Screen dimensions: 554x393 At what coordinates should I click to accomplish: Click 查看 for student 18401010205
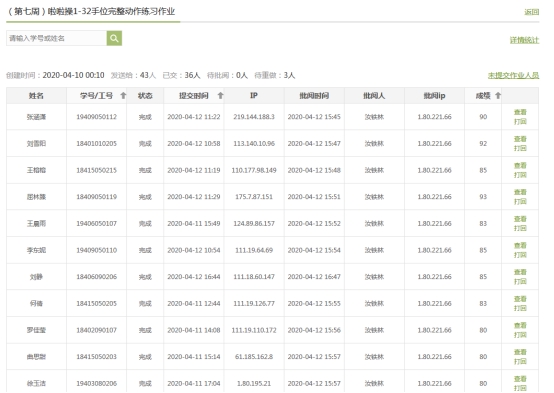pos(520,139)
